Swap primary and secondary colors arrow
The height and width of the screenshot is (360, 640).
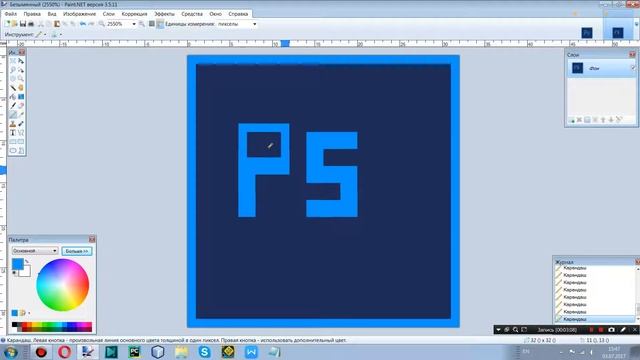[x=27, y=261]
